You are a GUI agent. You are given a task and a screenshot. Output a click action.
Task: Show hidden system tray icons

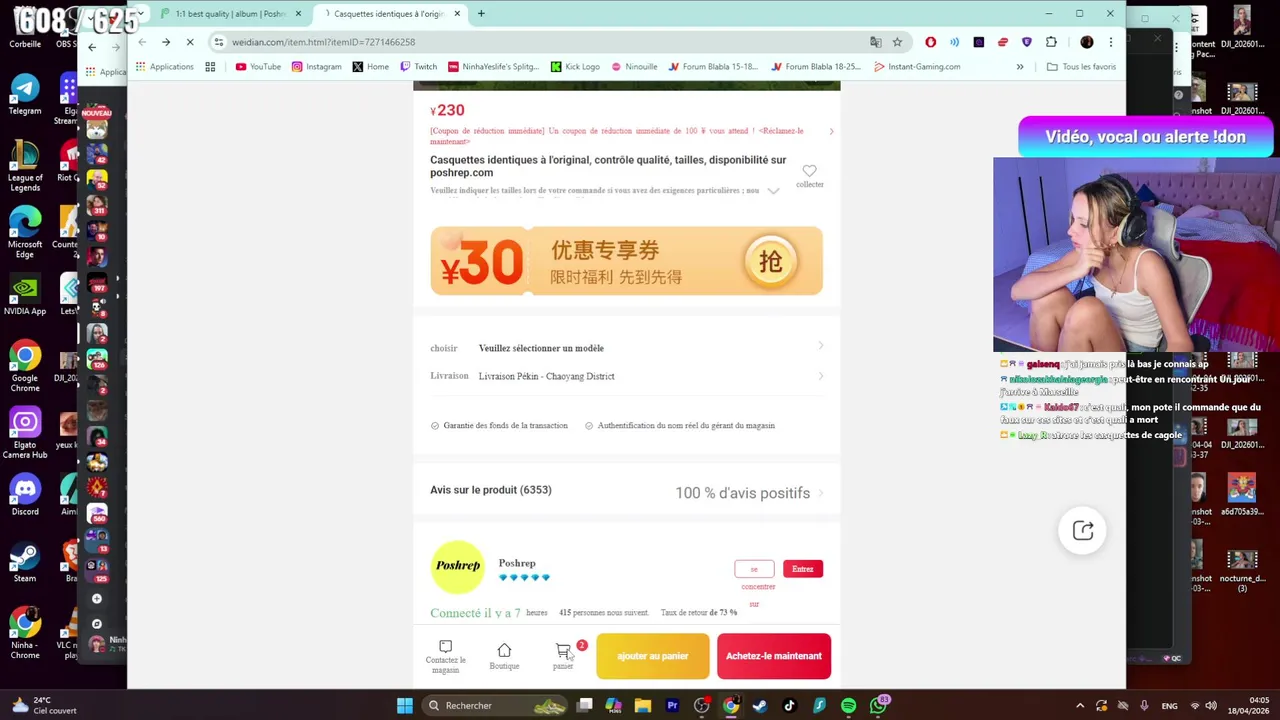point(1080,706)
